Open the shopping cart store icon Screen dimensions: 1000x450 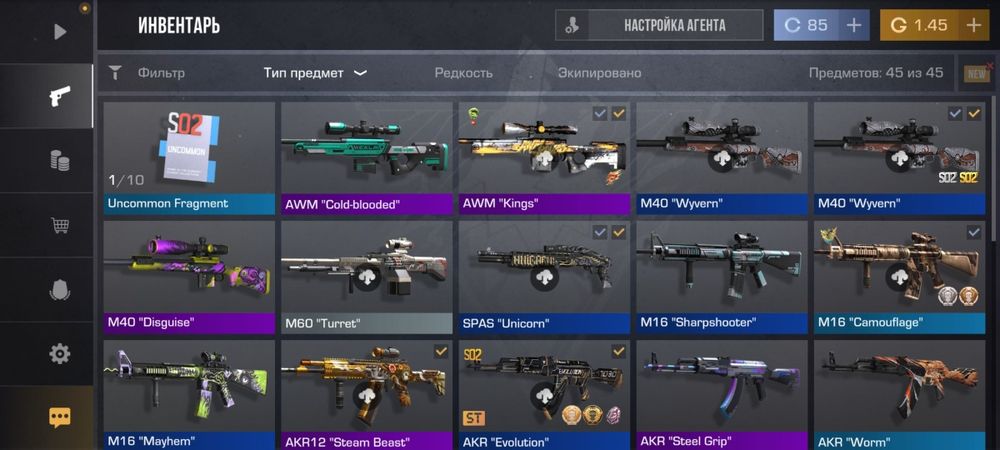(x=60, y=225)
